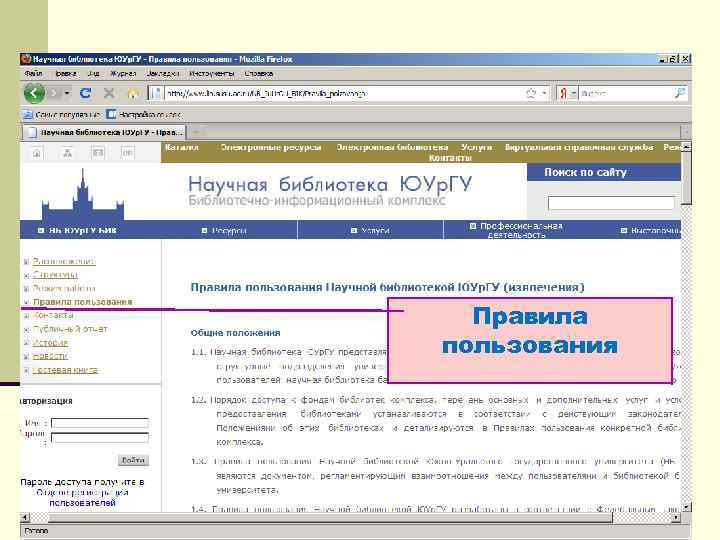Select Правила пользования in sidebar

(83, 302)
